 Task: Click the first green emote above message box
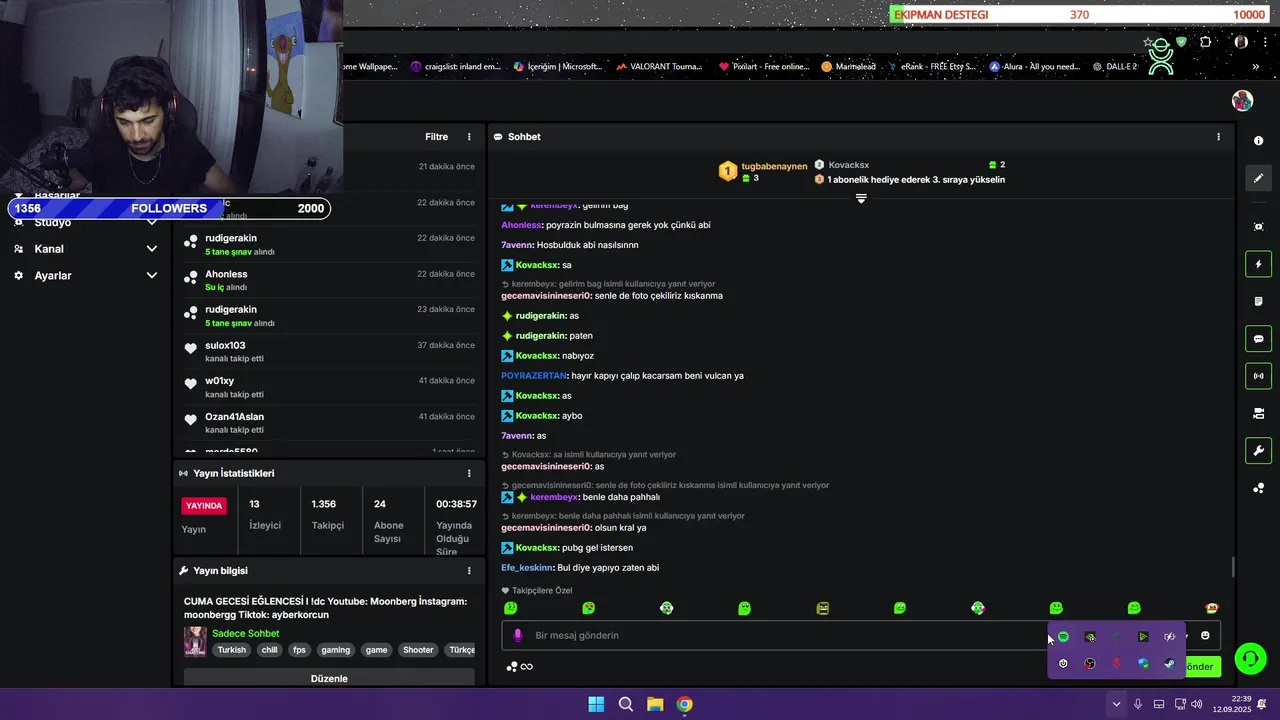tap(511, 608)
